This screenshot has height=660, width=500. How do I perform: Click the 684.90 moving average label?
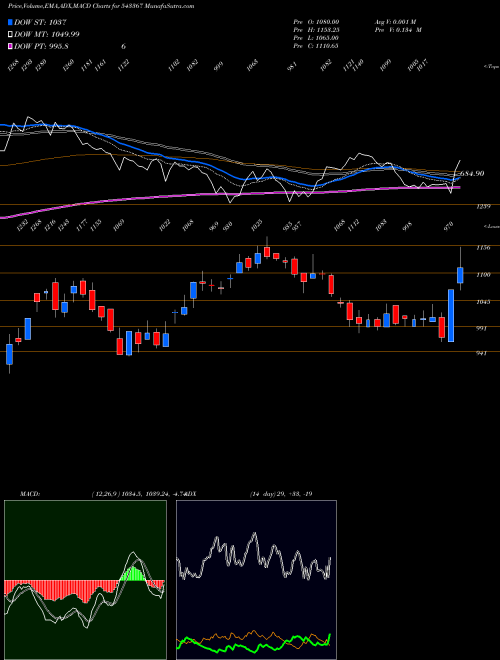(x=472, y=173)
